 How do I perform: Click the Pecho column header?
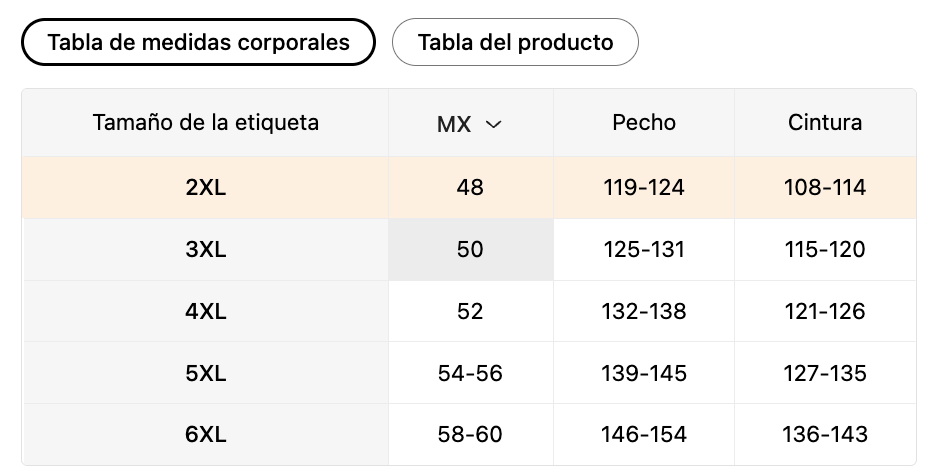[644, 123]
